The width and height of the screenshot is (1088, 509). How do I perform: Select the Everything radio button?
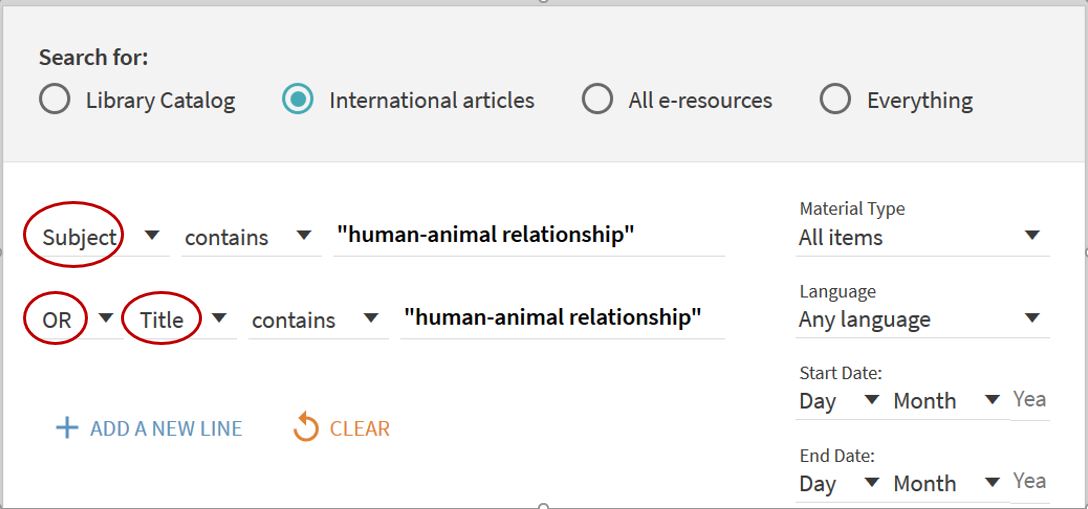click(835, 100)
